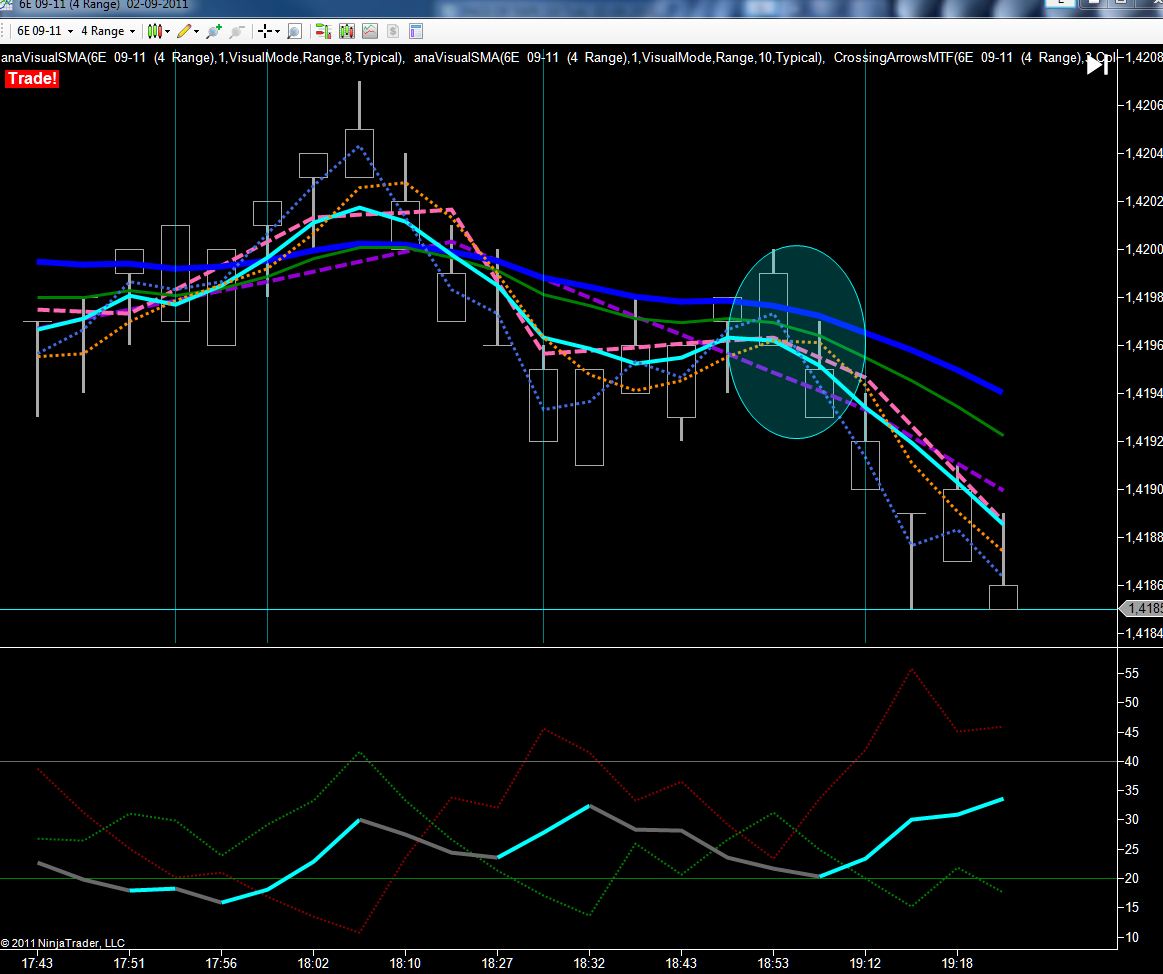Toggle the Chart Trader icon
Viewport: 1163px width, 974px height.
(x=323, y=31)
